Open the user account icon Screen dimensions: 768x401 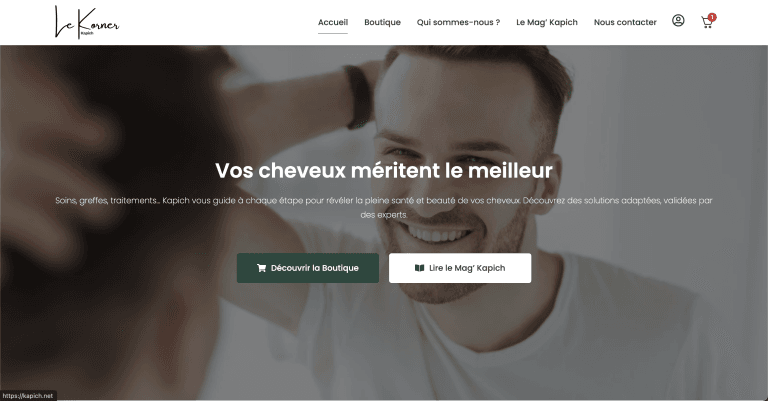tap(678, 21)
